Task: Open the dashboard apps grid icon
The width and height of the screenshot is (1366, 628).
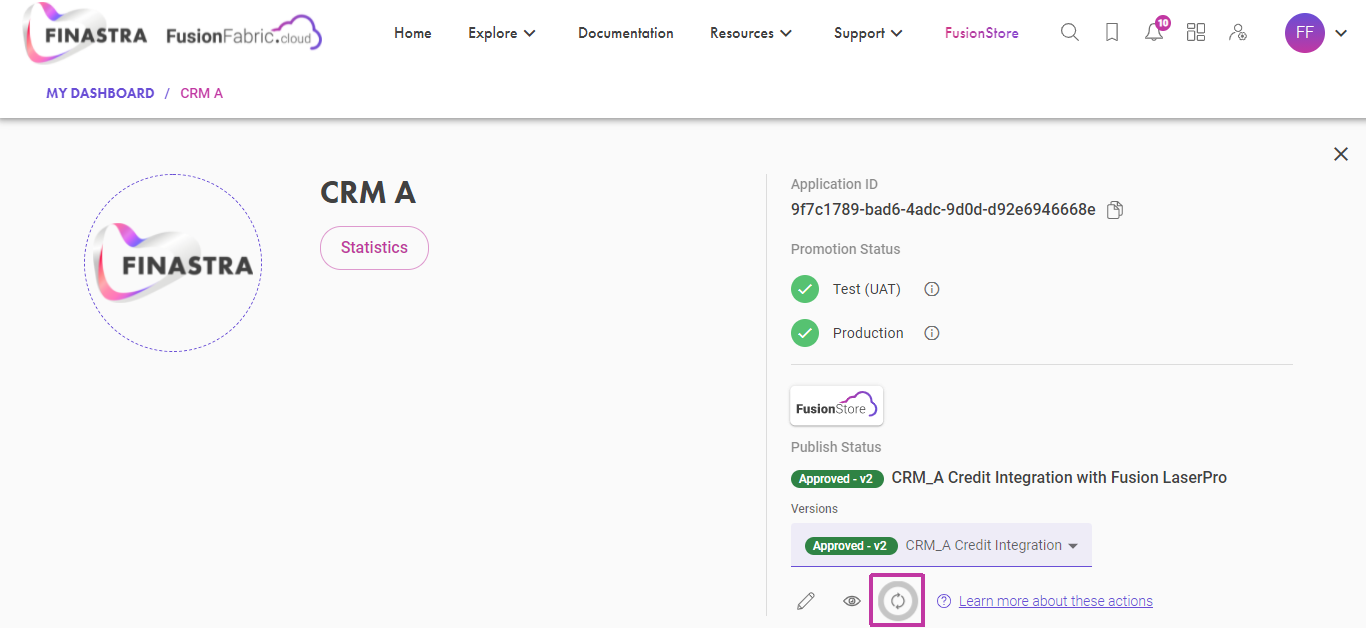Action: coord(1196,33)
